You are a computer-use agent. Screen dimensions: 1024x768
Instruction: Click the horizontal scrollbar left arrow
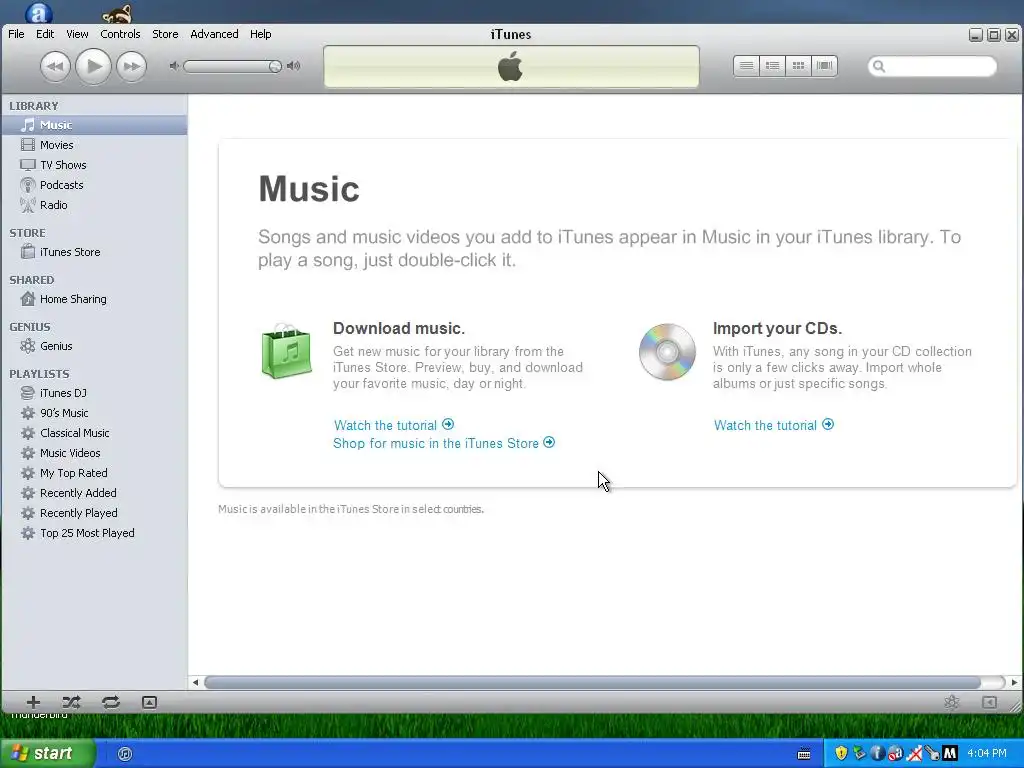pos(195,682)
